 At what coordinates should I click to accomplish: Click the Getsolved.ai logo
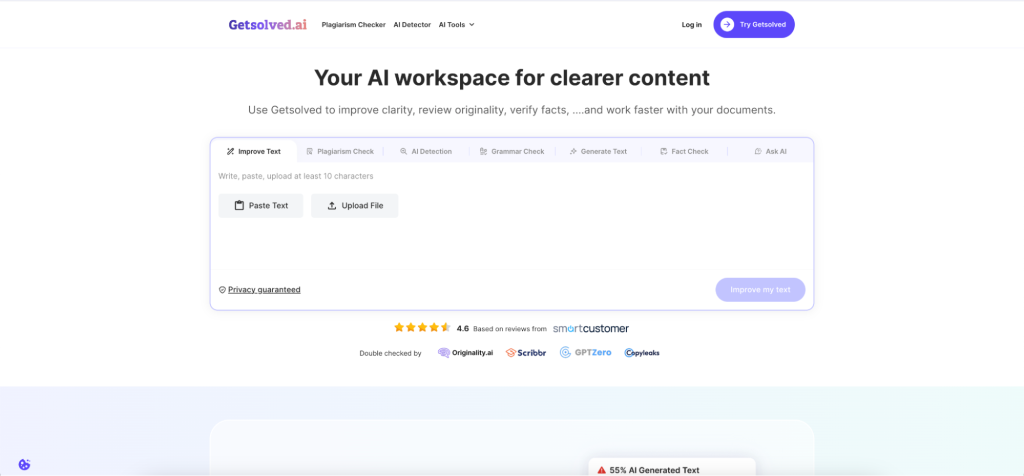pos(267,24)
